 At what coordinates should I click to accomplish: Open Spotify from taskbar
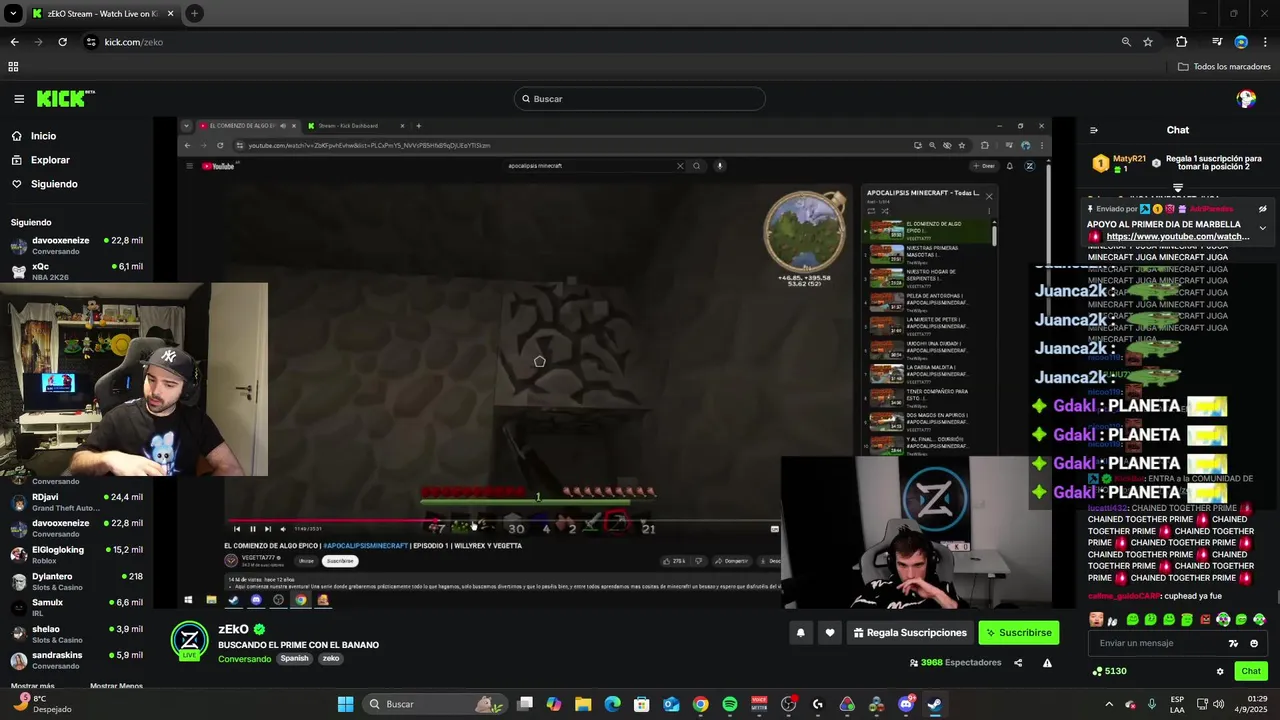(730, 704)
